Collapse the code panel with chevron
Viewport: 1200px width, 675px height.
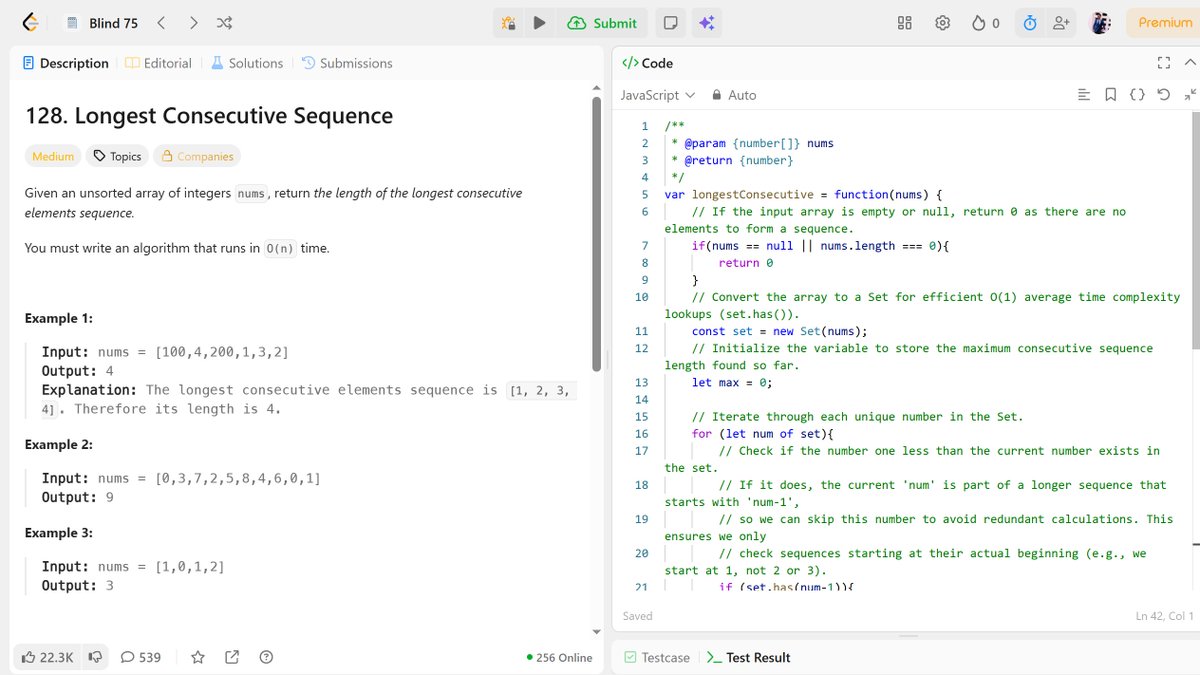(x=1189, y=63)
